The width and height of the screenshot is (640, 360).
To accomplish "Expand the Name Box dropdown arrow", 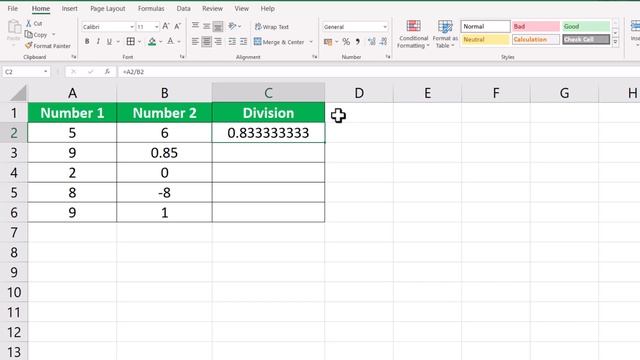I will click(x=45, y=72).
